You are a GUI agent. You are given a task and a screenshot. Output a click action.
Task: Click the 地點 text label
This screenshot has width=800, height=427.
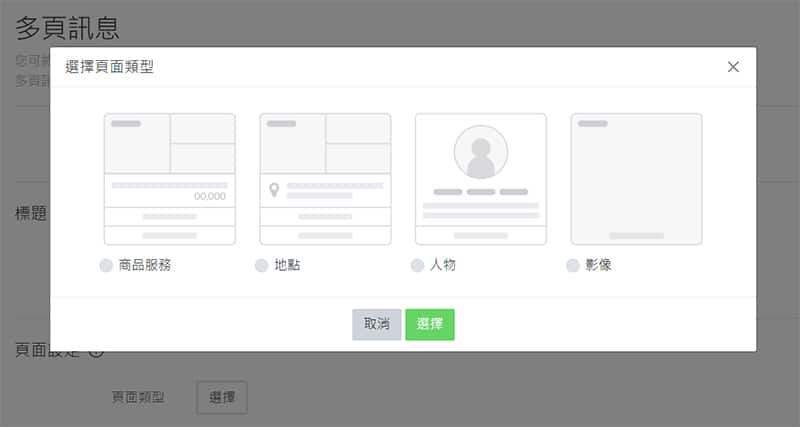click(x=287, y=266)
